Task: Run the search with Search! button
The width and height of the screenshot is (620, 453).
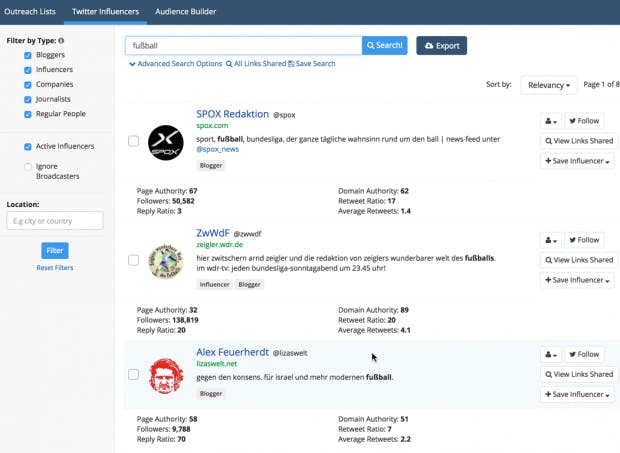Action: [385, 45]
